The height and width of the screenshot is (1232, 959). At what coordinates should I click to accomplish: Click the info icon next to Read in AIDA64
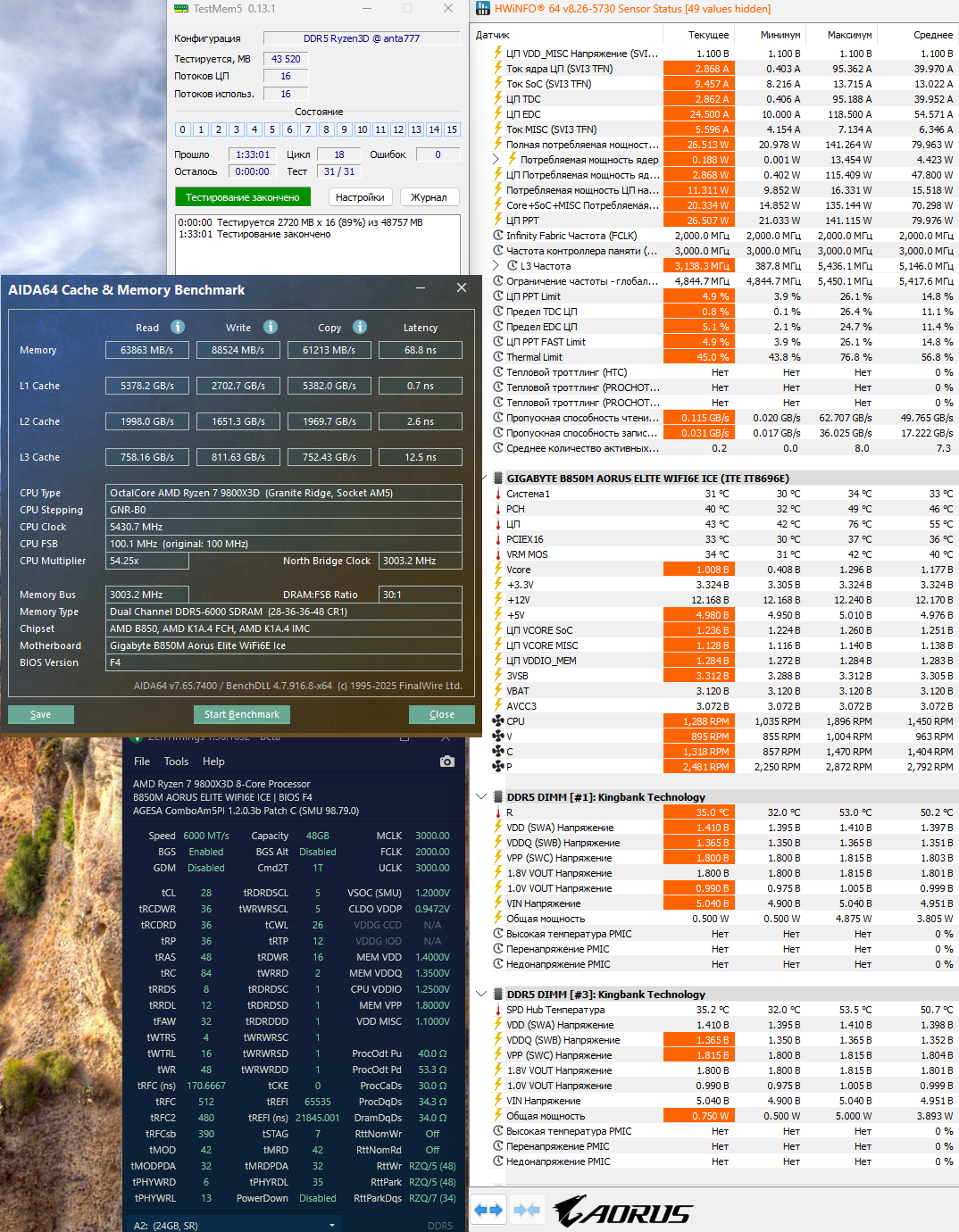point(178,327)
